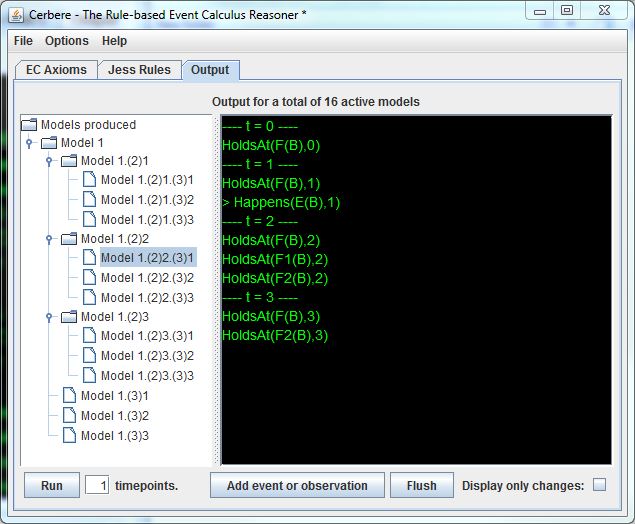Click document icon of Model 1.(3)2
Viewport: 635px width, 524px height.
click(x=70, y=415)
